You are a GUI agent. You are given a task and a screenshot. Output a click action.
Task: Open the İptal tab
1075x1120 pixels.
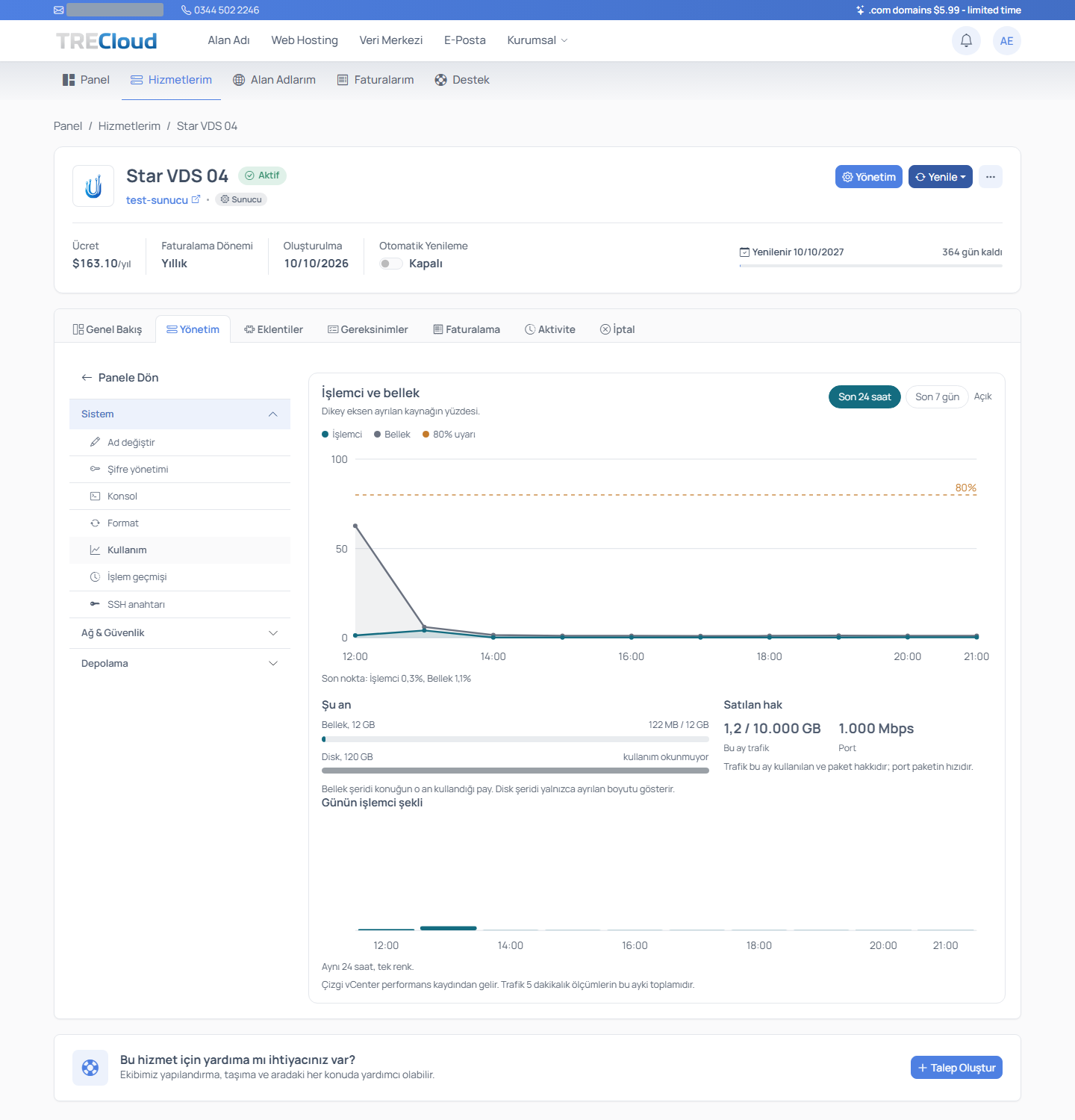617,329
